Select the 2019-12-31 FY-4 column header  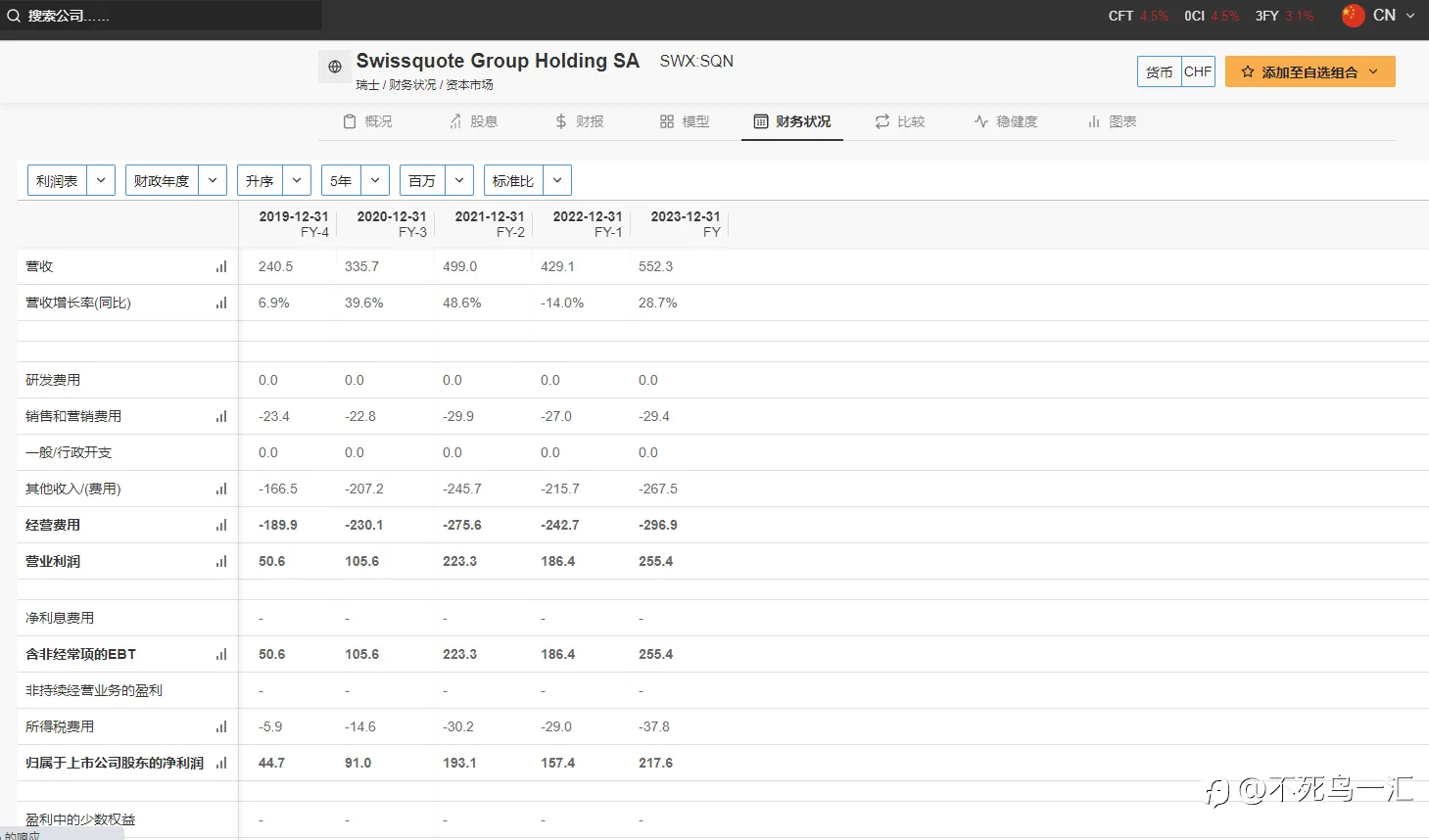pos(293,224)
